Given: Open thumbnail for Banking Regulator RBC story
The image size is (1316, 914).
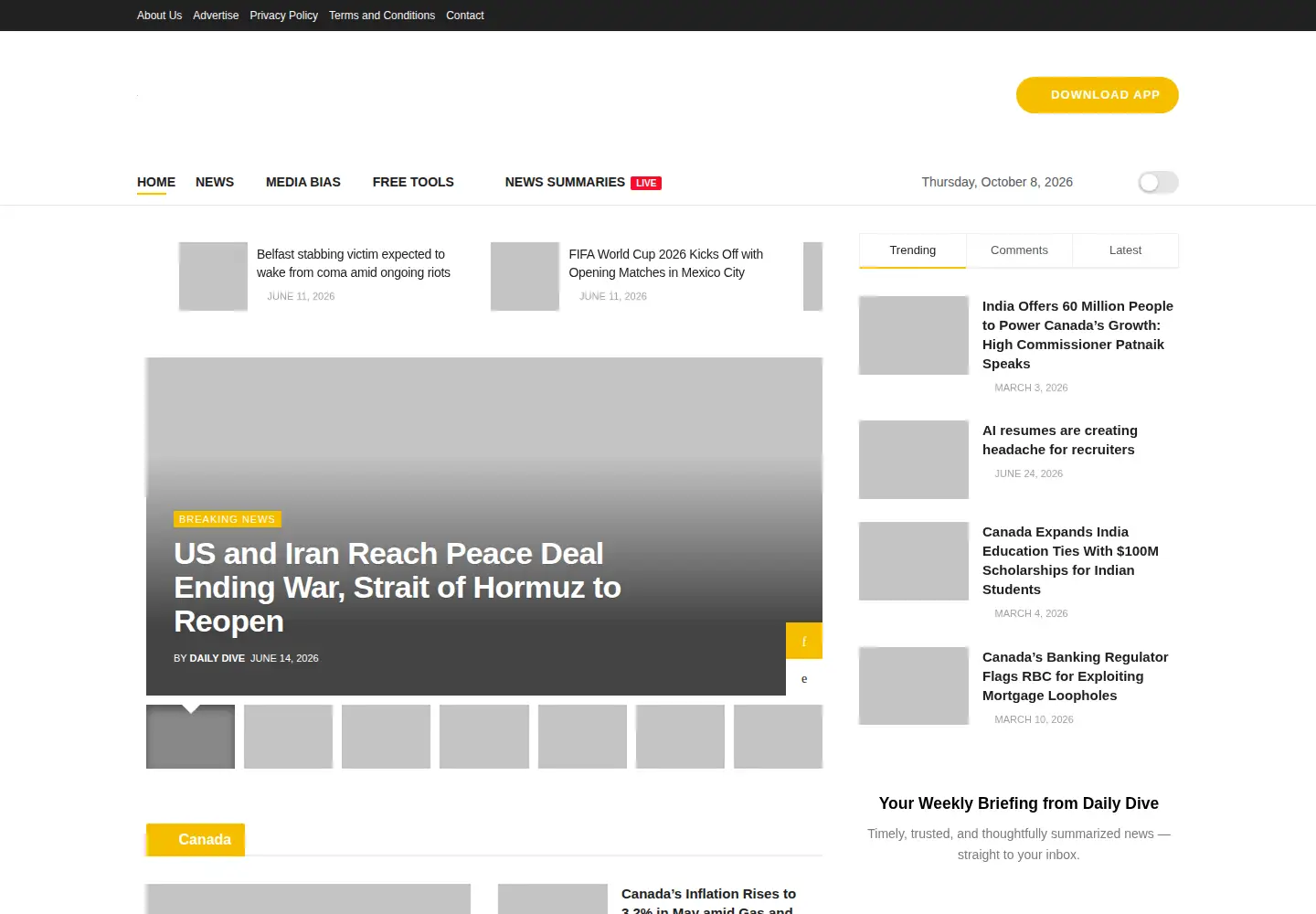Looking at the screenshot, I should tap(914, 686).
